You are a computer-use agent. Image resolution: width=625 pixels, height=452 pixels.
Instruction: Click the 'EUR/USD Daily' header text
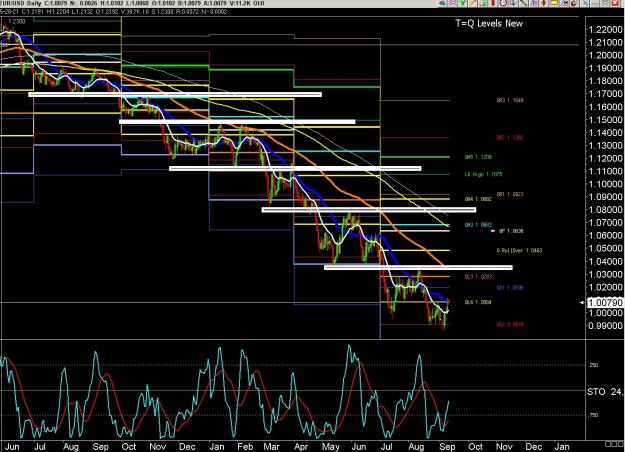tap(20, 3)
